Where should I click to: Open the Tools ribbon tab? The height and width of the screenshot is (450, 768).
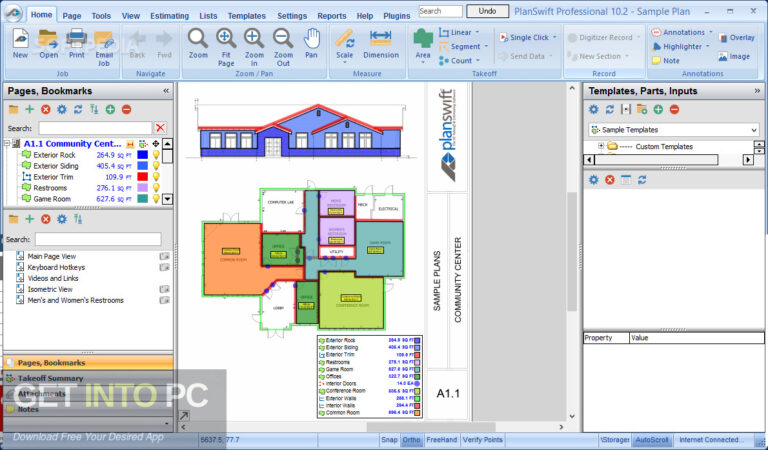click(x=101, y=16)
